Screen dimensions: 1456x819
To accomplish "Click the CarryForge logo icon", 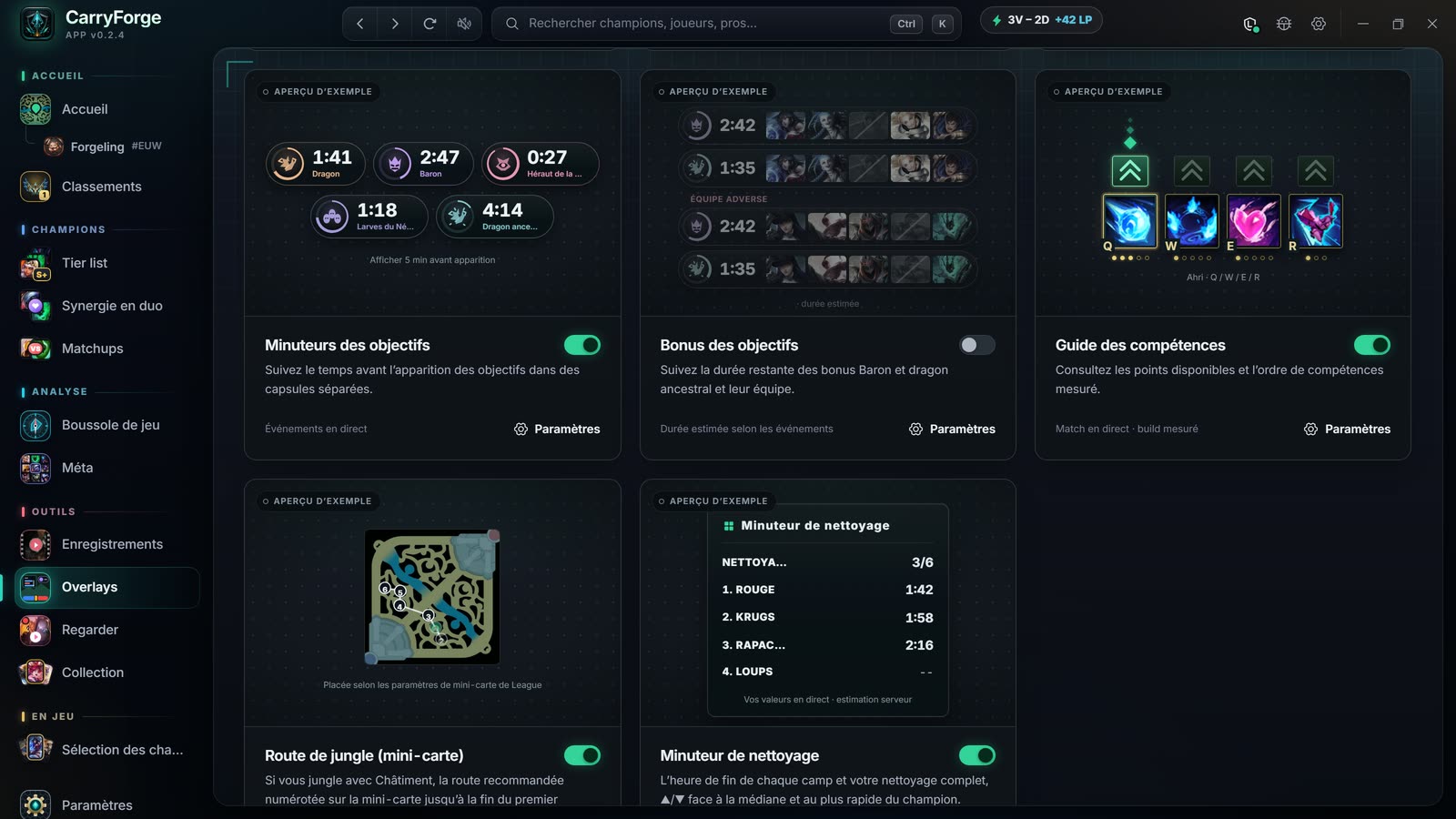I will (37, 24).
